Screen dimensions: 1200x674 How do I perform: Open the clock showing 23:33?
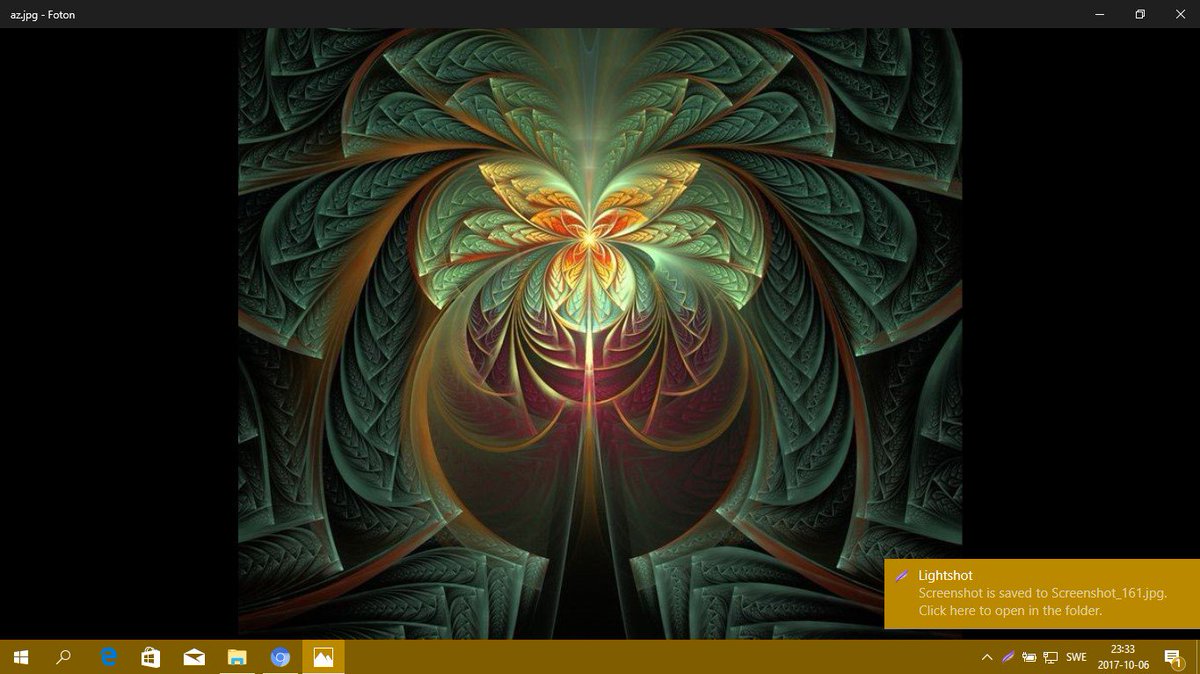(1122, 657)
